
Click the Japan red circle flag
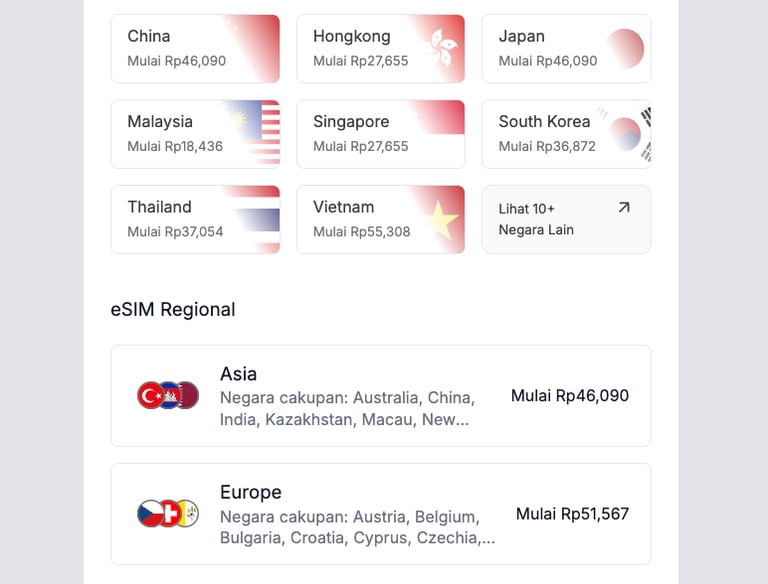[626, 48]
